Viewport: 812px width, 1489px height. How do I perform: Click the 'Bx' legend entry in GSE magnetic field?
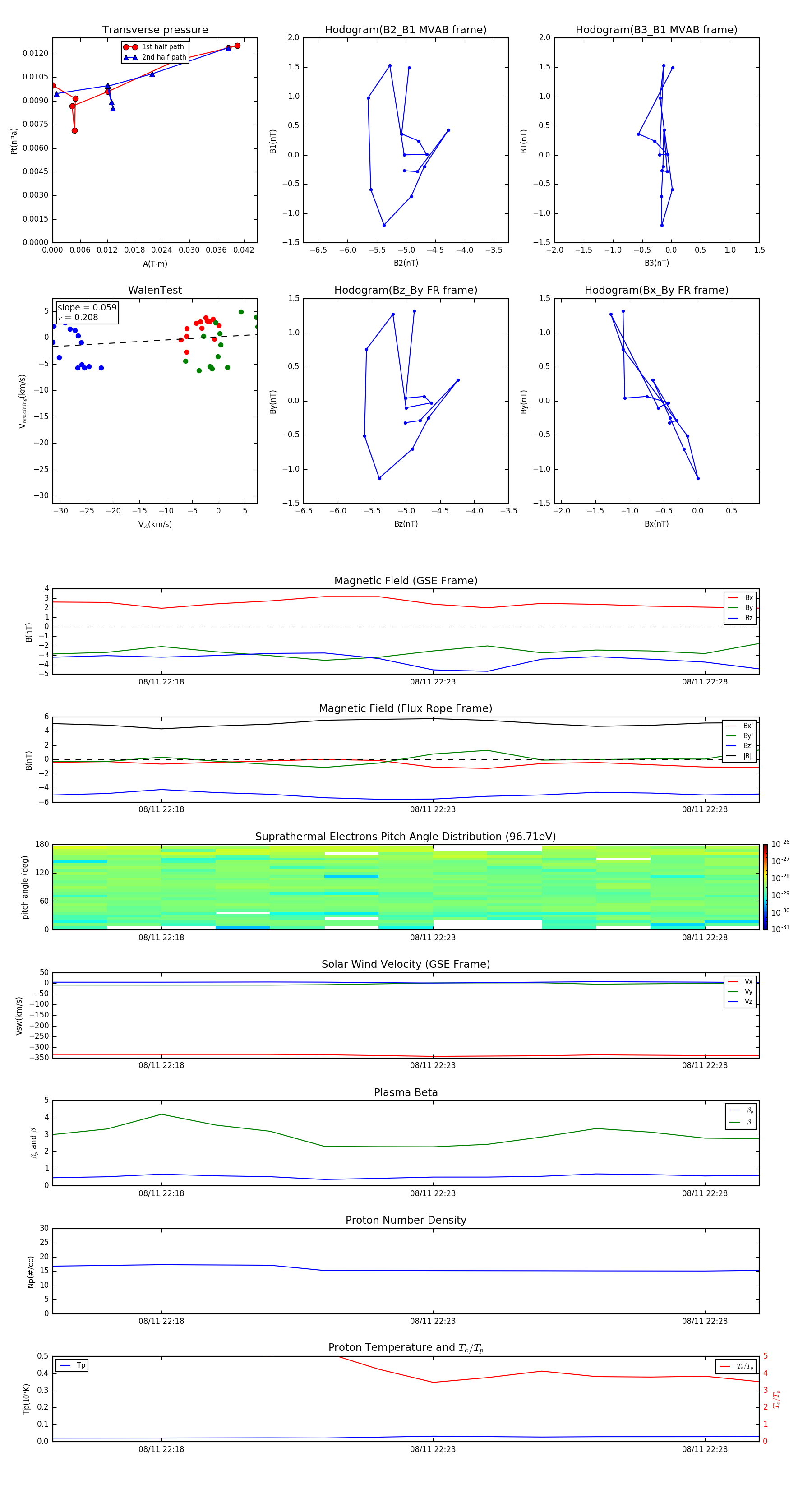click(x=740, y=598)
